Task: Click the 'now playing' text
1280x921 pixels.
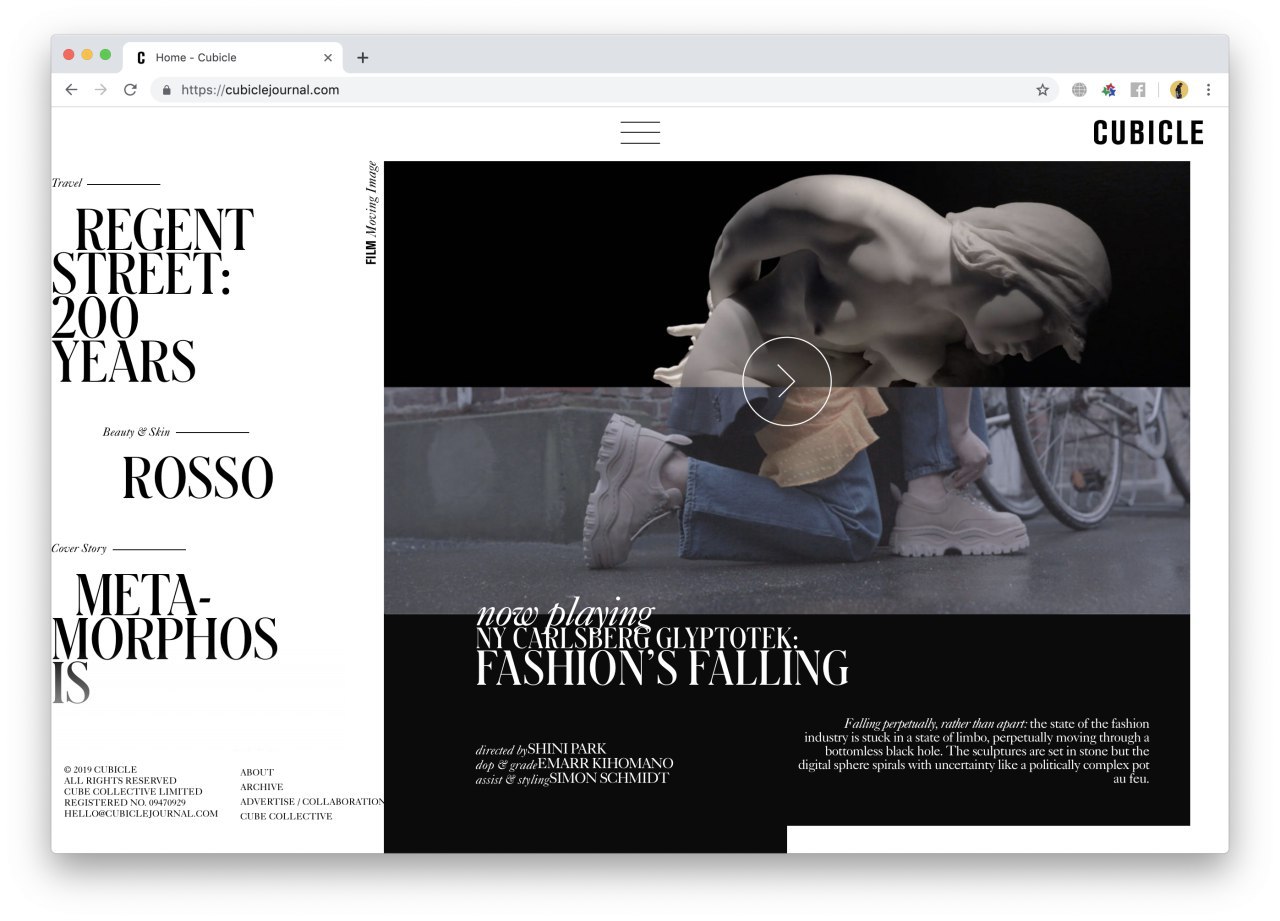Action: coord(565,612)
